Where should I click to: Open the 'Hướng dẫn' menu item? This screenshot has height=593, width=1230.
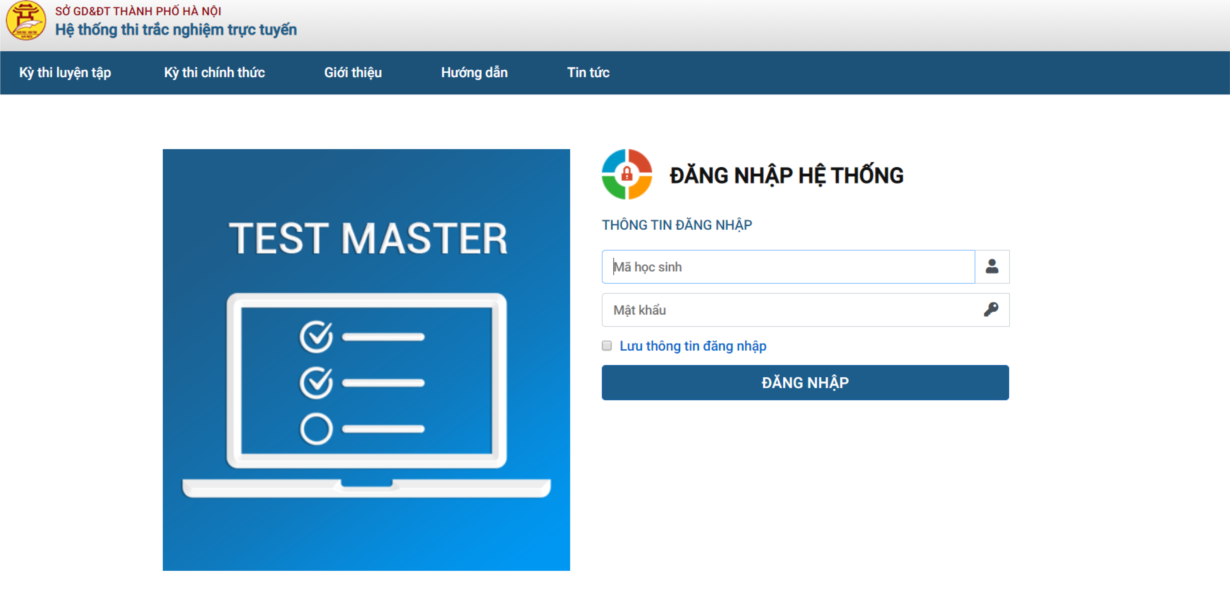474,73
